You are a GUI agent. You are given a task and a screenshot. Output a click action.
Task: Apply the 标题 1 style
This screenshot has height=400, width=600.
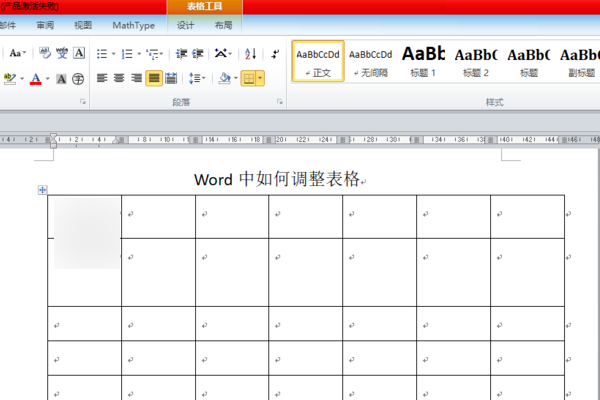[423, 61]
